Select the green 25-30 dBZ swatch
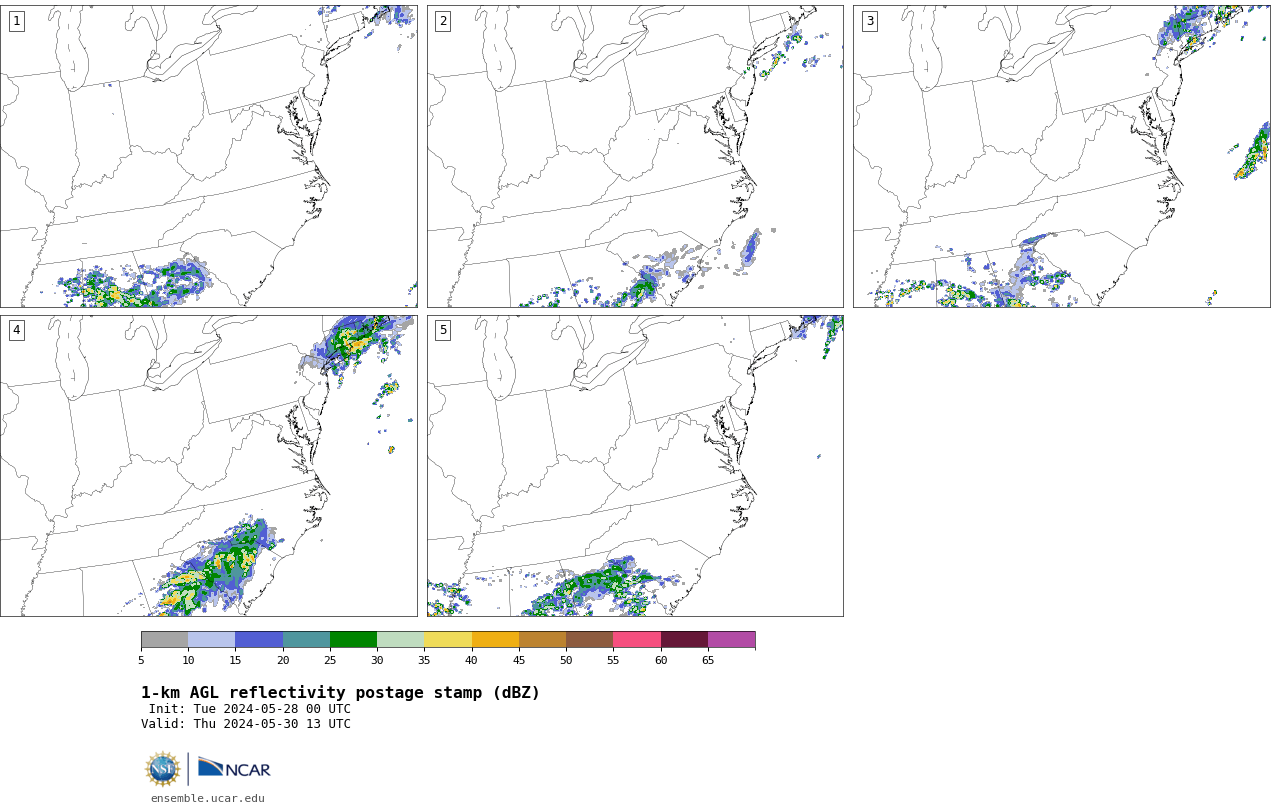The height and width of the screenshot is (809, 1280). (353, 640)
